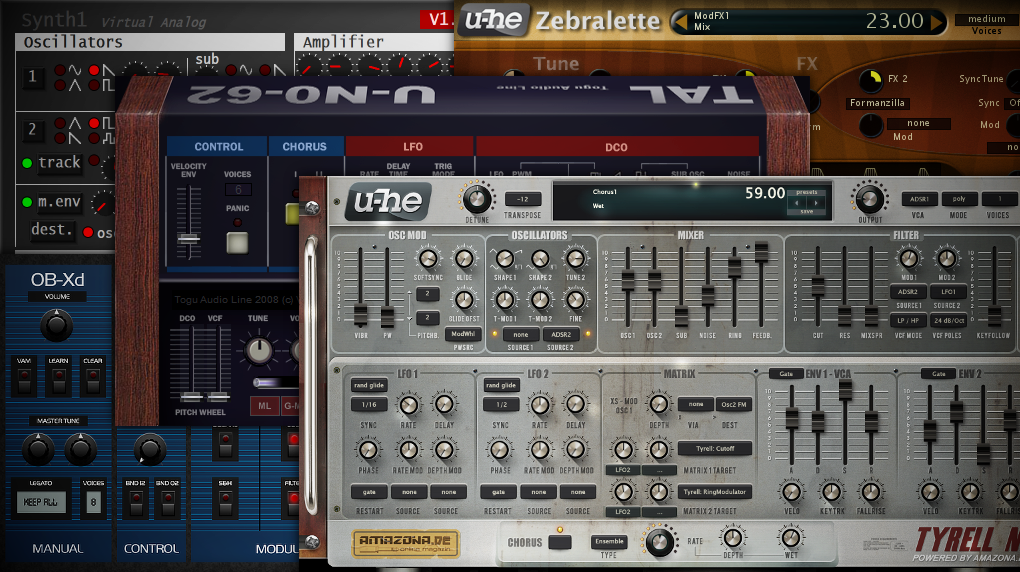Open the oscillator Source 2 ADSR2 selector
1020x572 pixels.
pyautogui.click(x=561, y=334)
